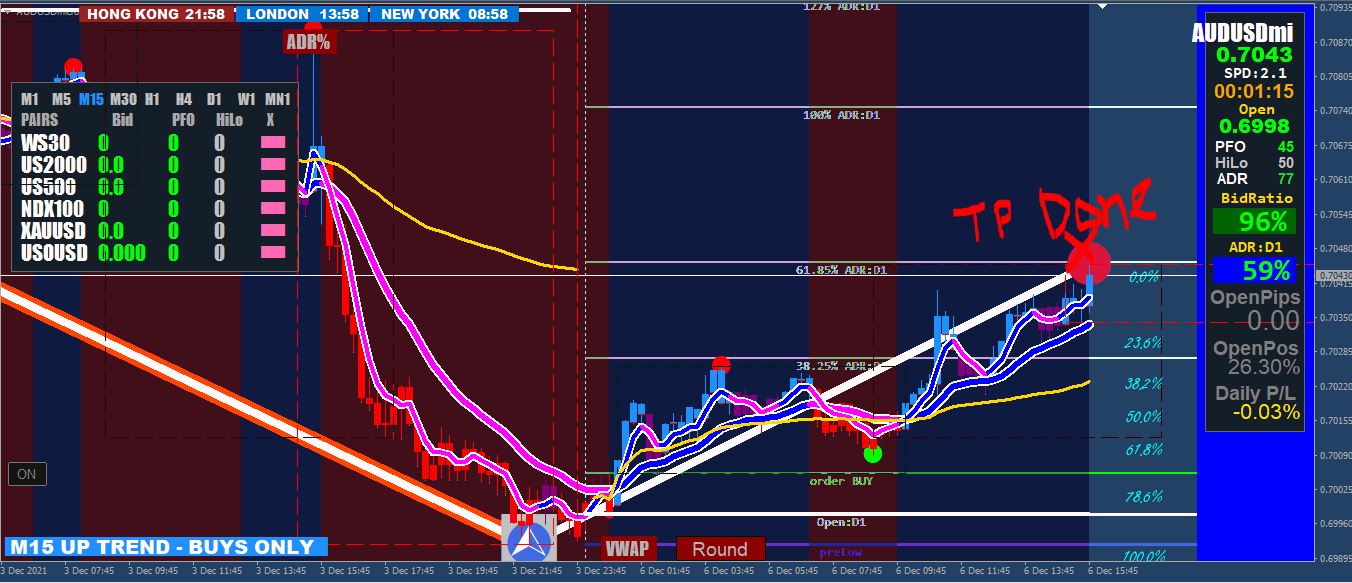Click the Round button
This screenshot has width=1352, height=583.
[x=720, y=549]
